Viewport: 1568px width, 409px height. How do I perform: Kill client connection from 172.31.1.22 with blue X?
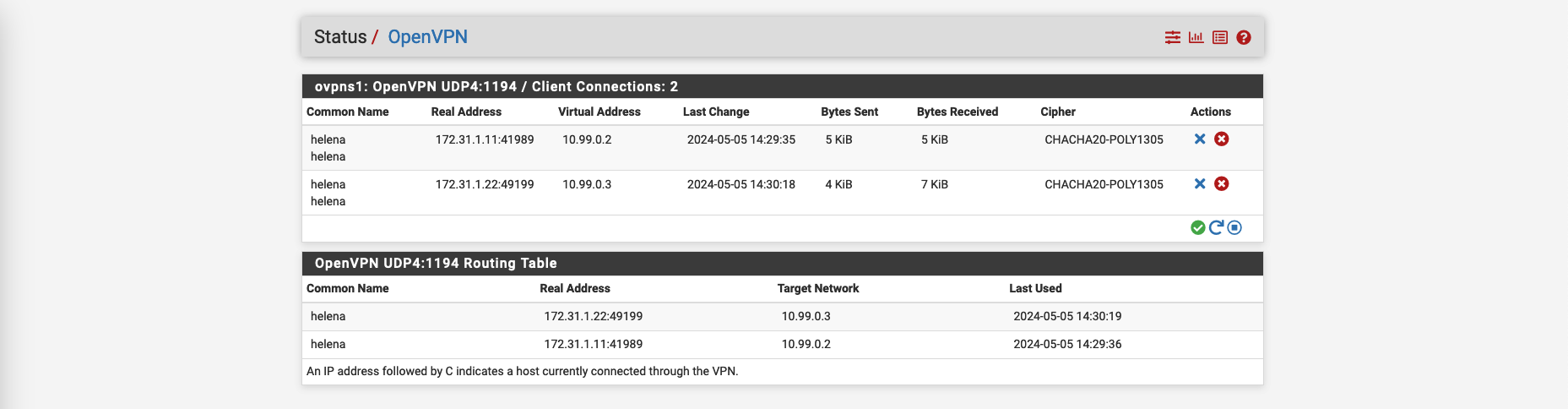coord(1199,183)
